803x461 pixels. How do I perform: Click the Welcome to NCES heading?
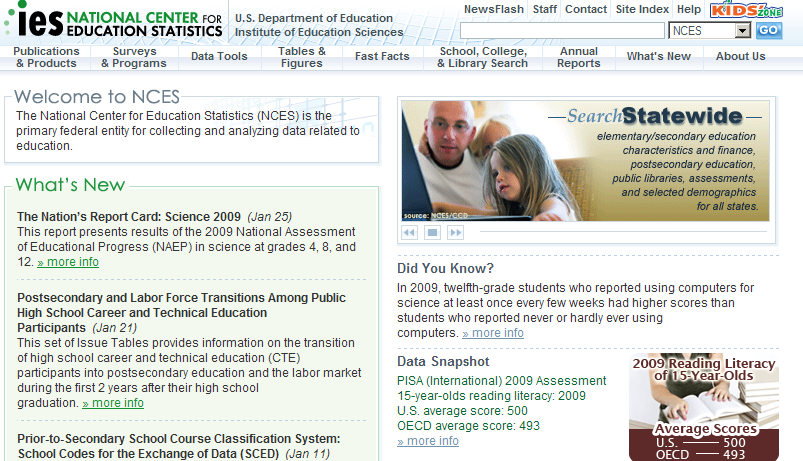[x=97, y=97]
